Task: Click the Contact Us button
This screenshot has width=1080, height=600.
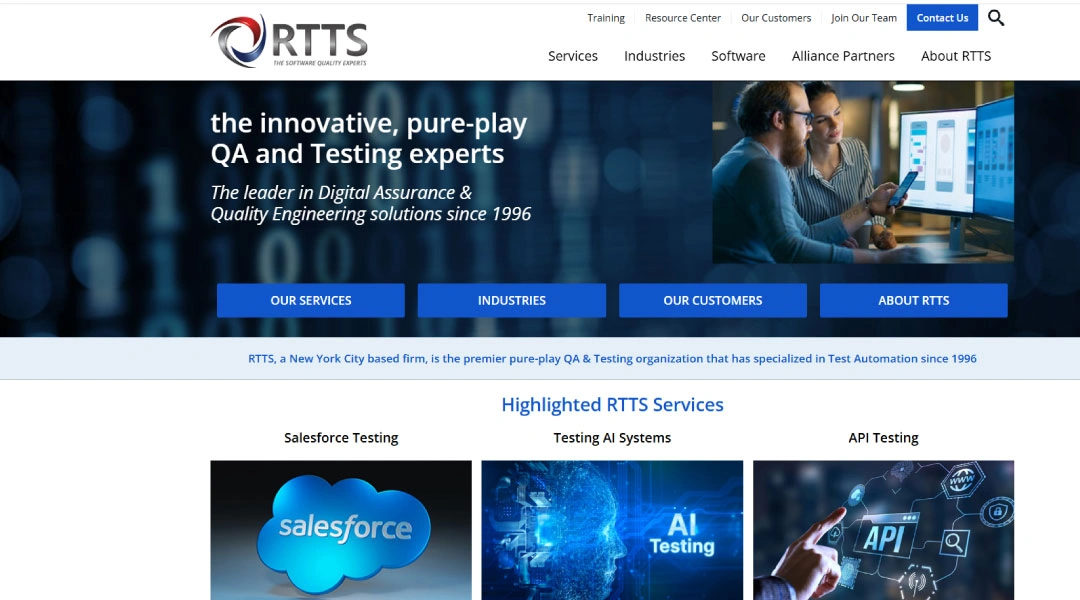Action: tap(942, 18)
